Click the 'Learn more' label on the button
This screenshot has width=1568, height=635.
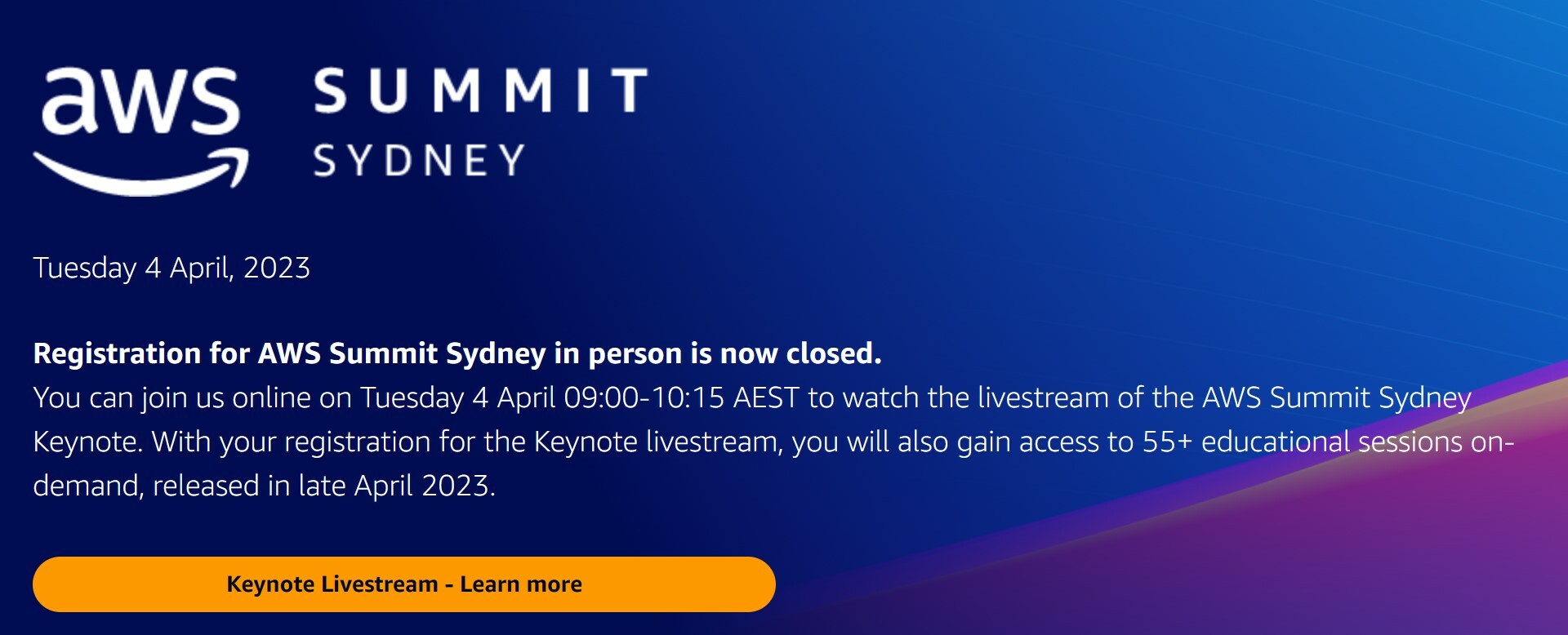point(523,584)
